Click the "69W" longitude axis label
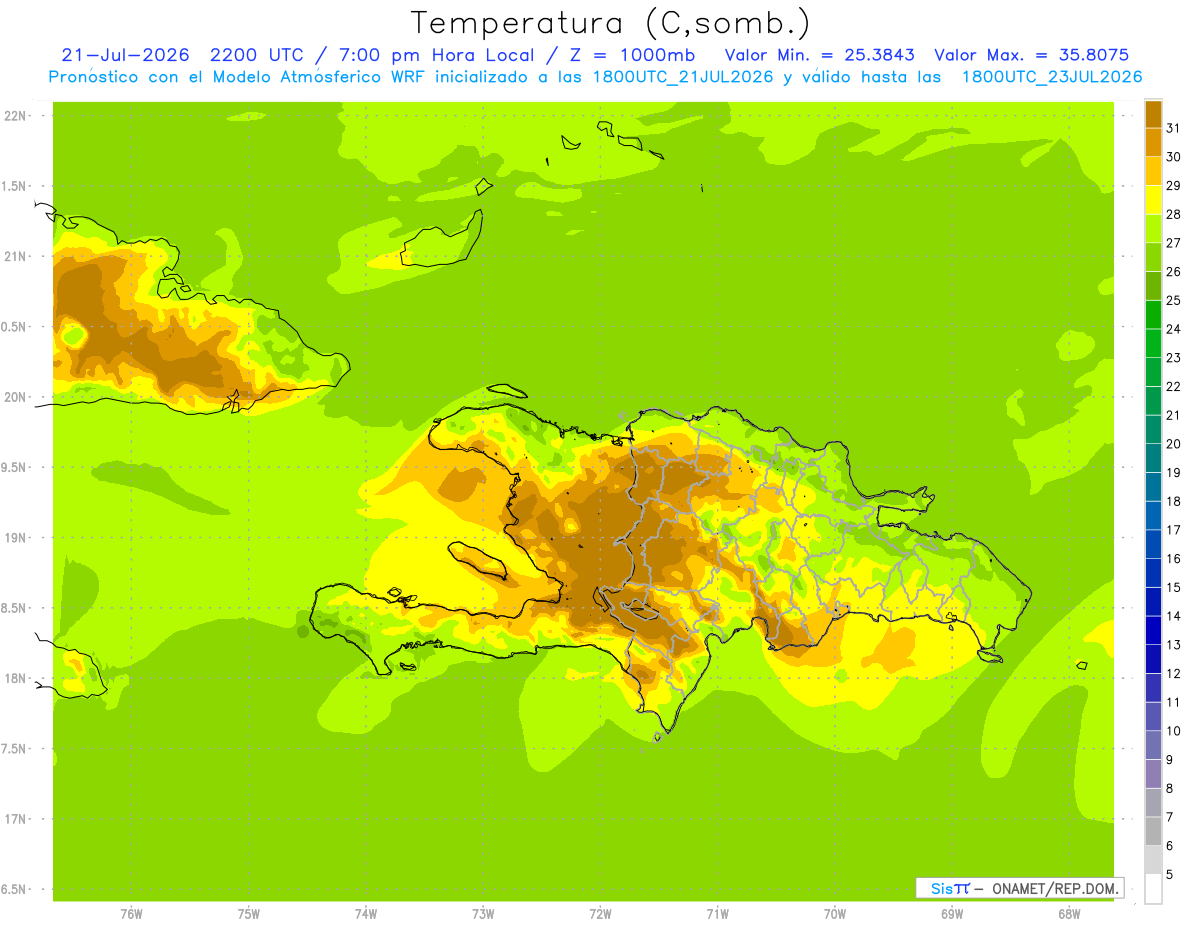The image size is (1200, 927). (x=952, y=914)
